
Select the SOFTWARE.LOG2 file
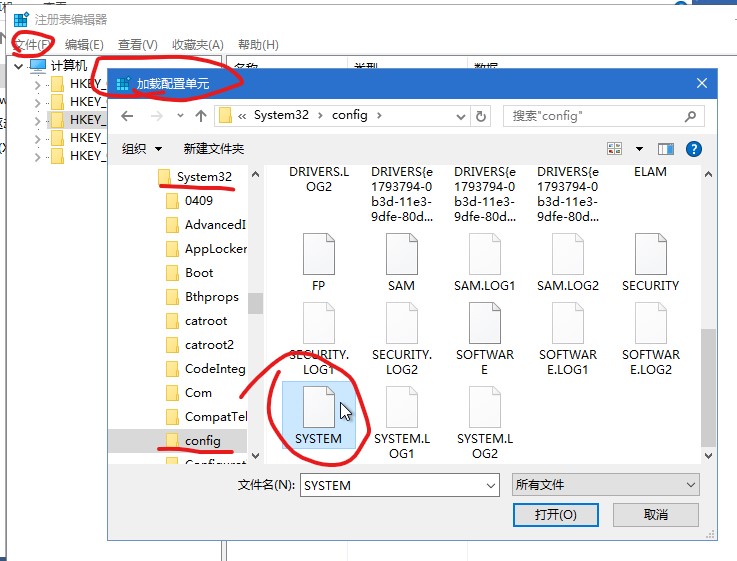click(x=651, y=339)
